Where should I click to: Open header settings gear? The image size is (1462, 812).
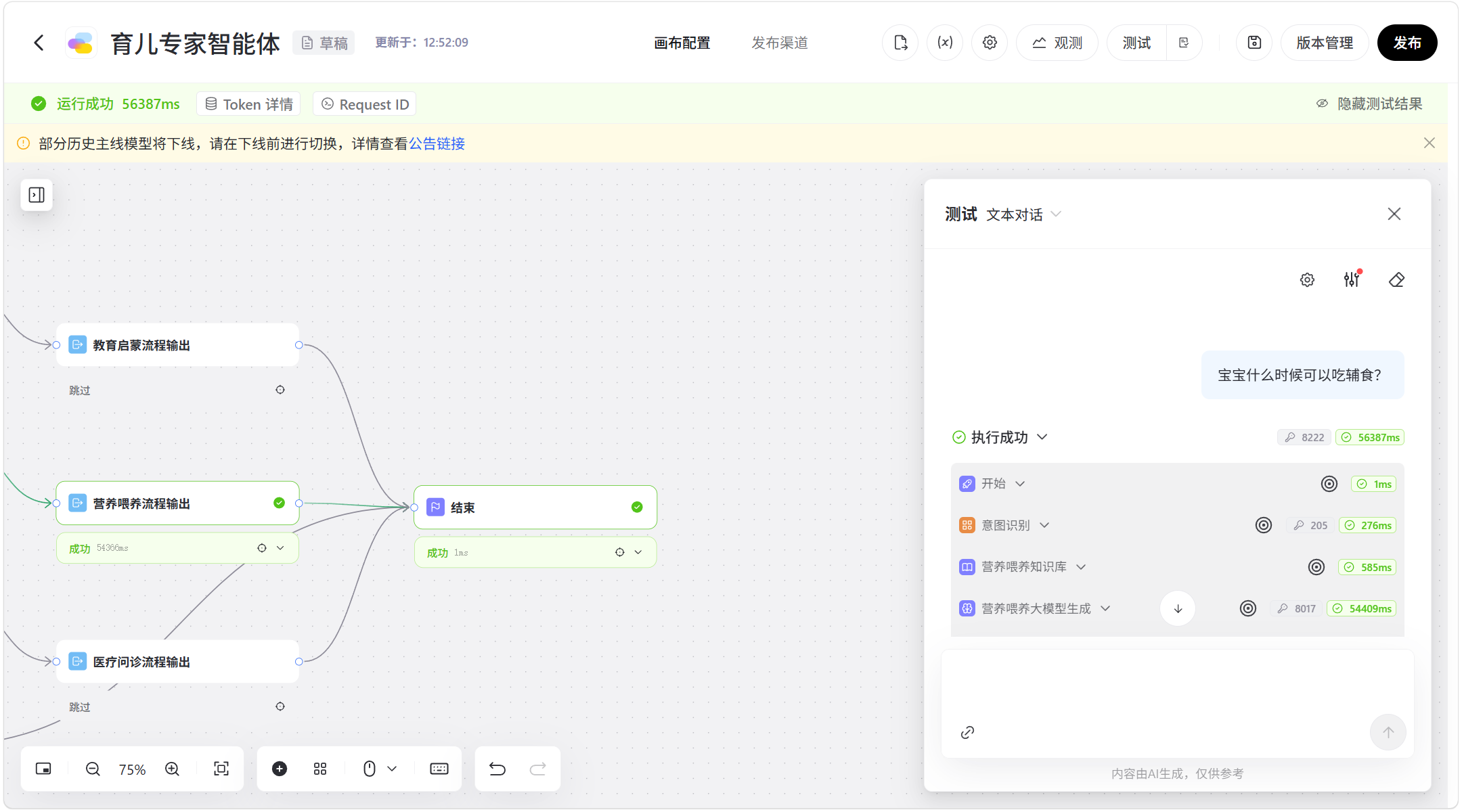990,43
